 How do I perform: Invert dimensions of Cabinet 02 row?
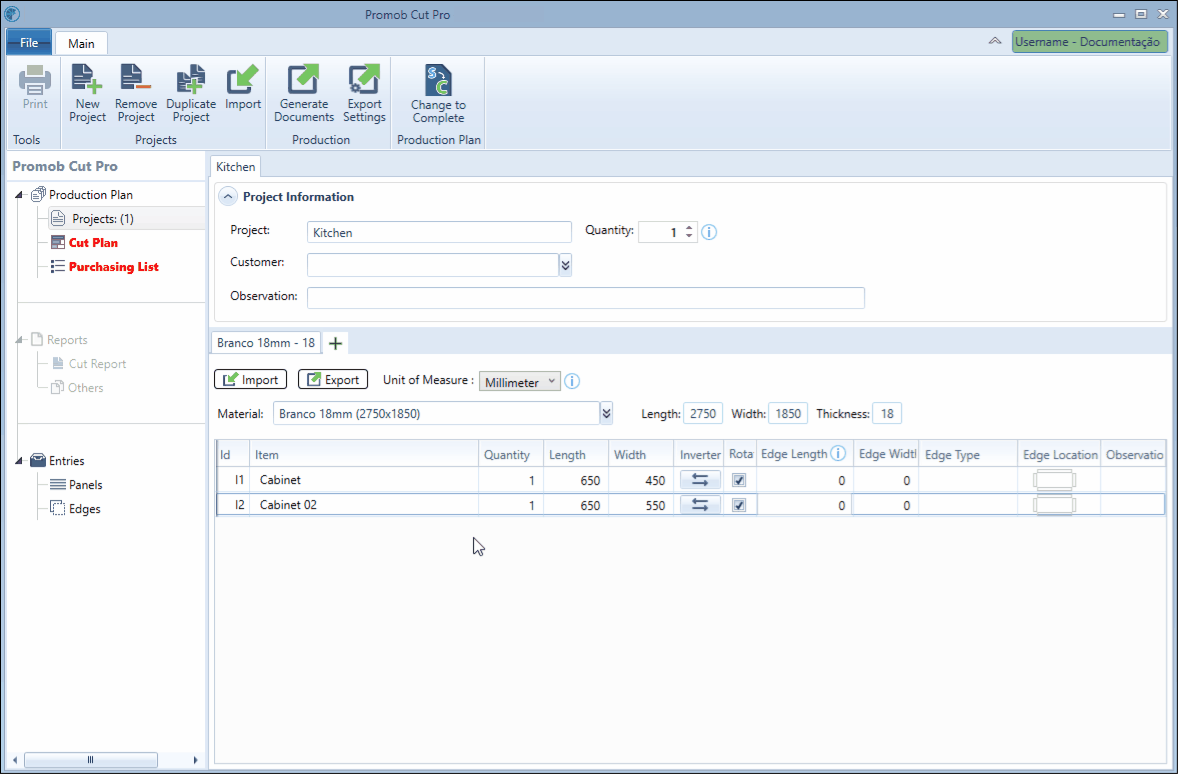700,505
